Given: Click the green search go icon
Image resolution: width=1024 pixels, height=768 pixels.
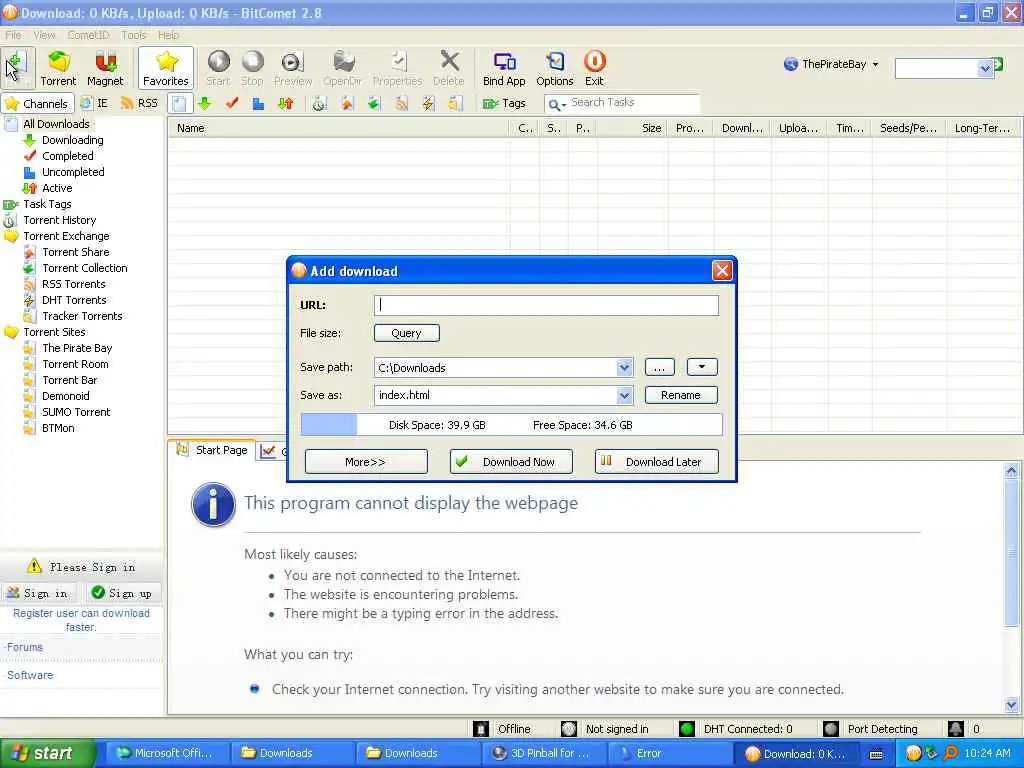Looking at the screenshot, I should [x=999, y=65].
